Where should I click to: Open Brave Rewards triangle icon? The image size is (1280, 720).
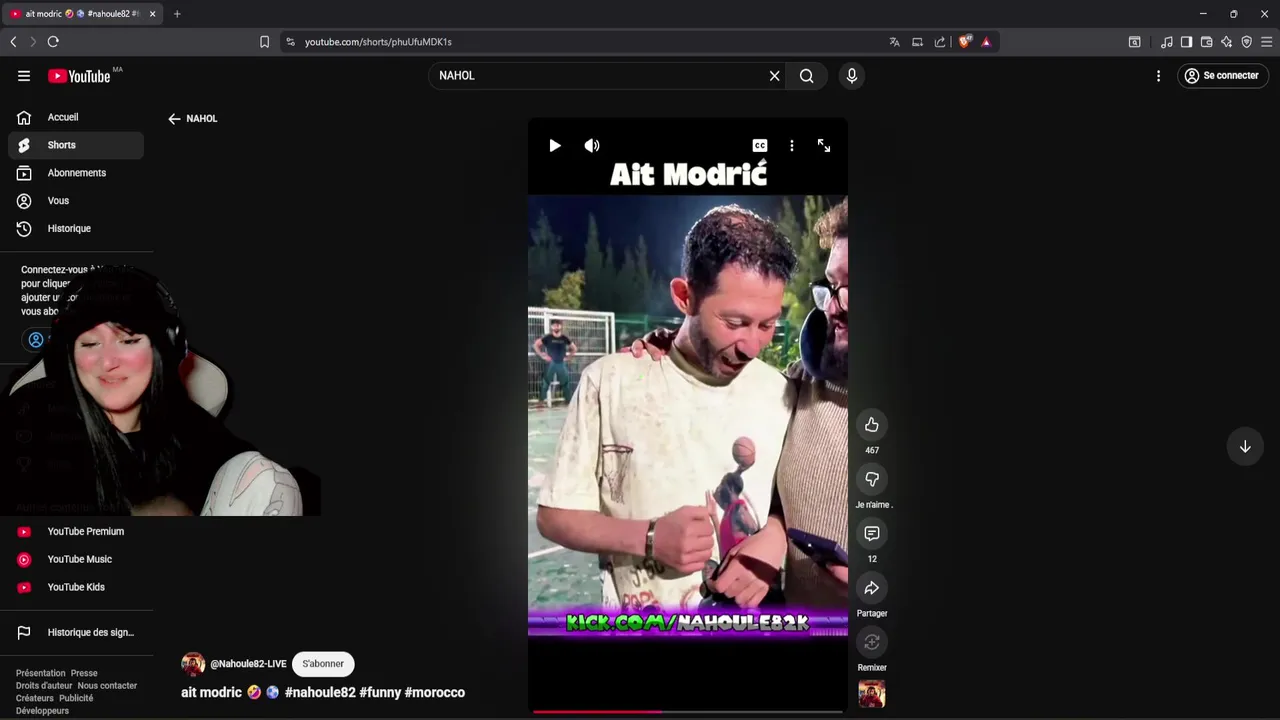986,42
